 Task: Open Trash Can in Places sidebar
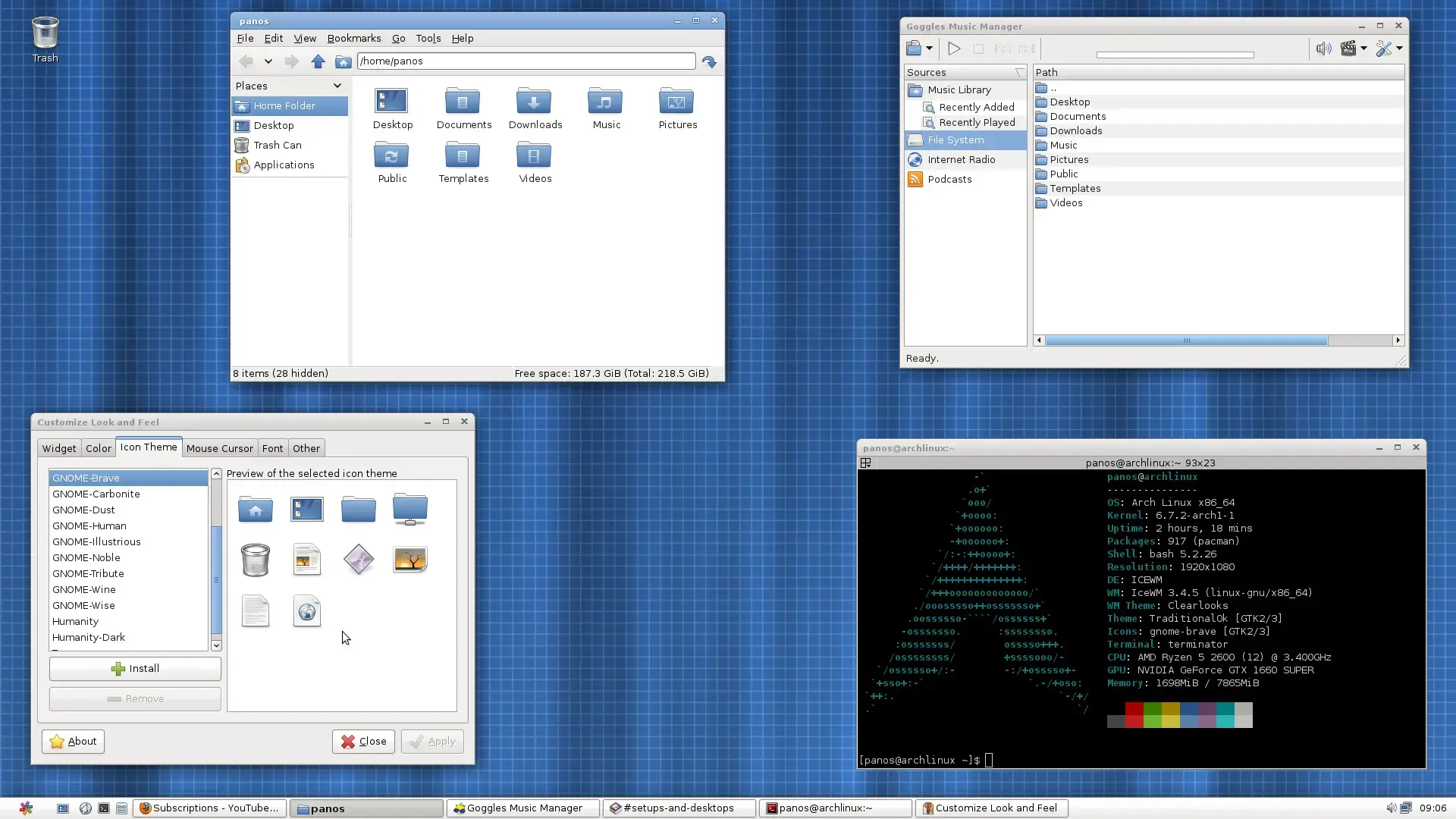pos(289,145)
